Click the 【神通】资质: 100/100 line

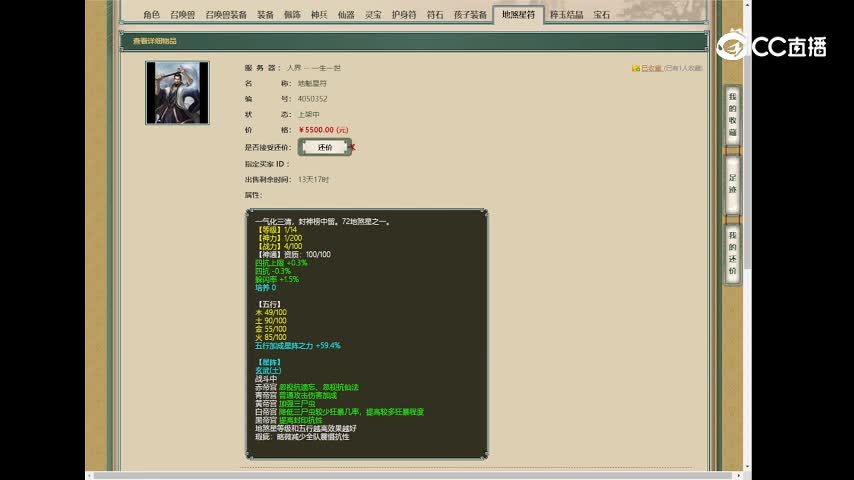pos(292,254)
